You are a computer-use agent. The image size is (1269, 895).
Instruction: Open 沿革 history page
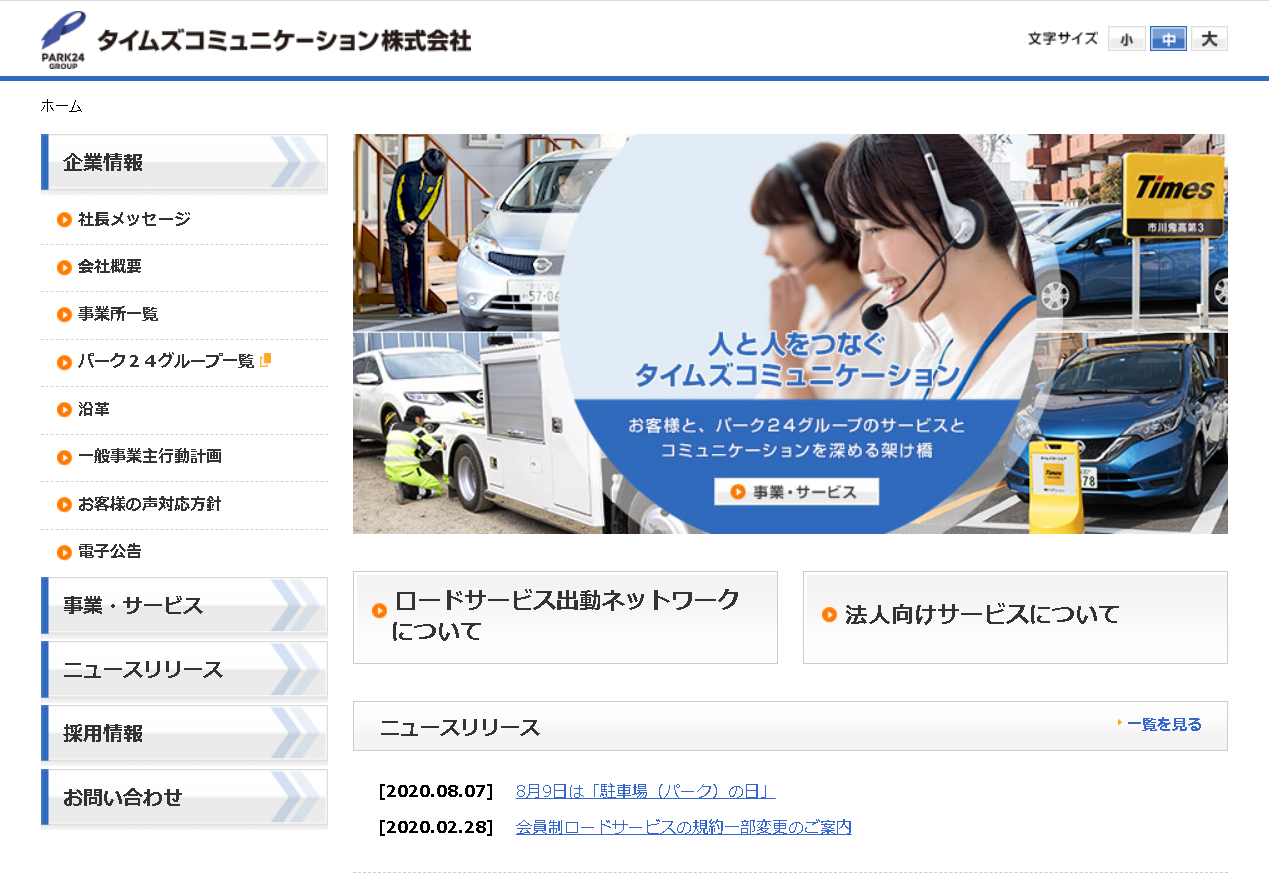pyautogui.click(x=94, y=409)
